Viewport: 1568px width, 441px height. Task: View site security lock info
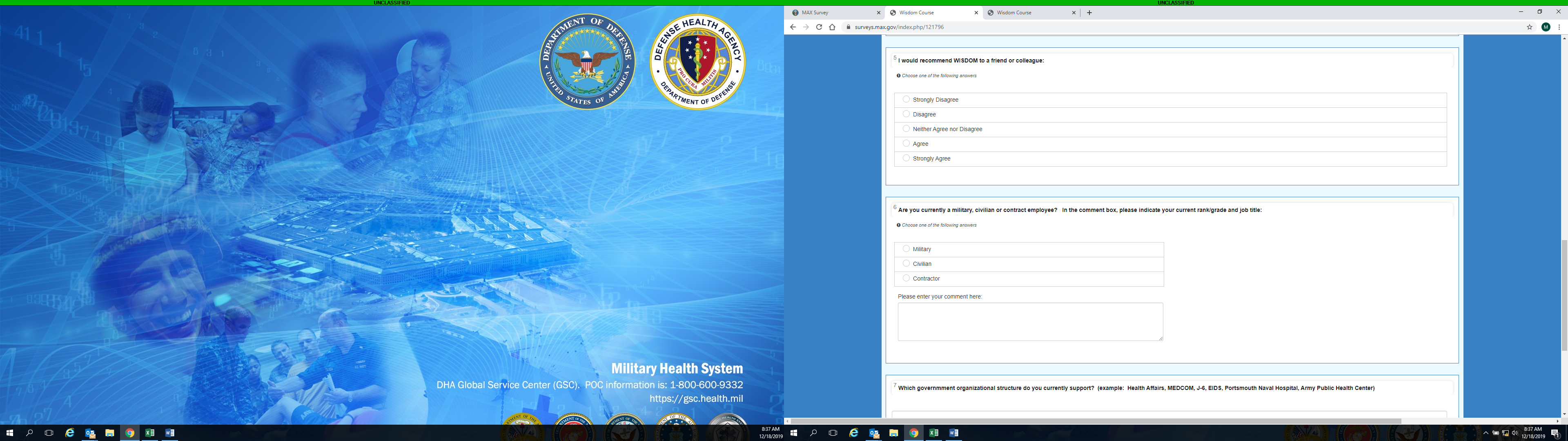click(848, 27)
